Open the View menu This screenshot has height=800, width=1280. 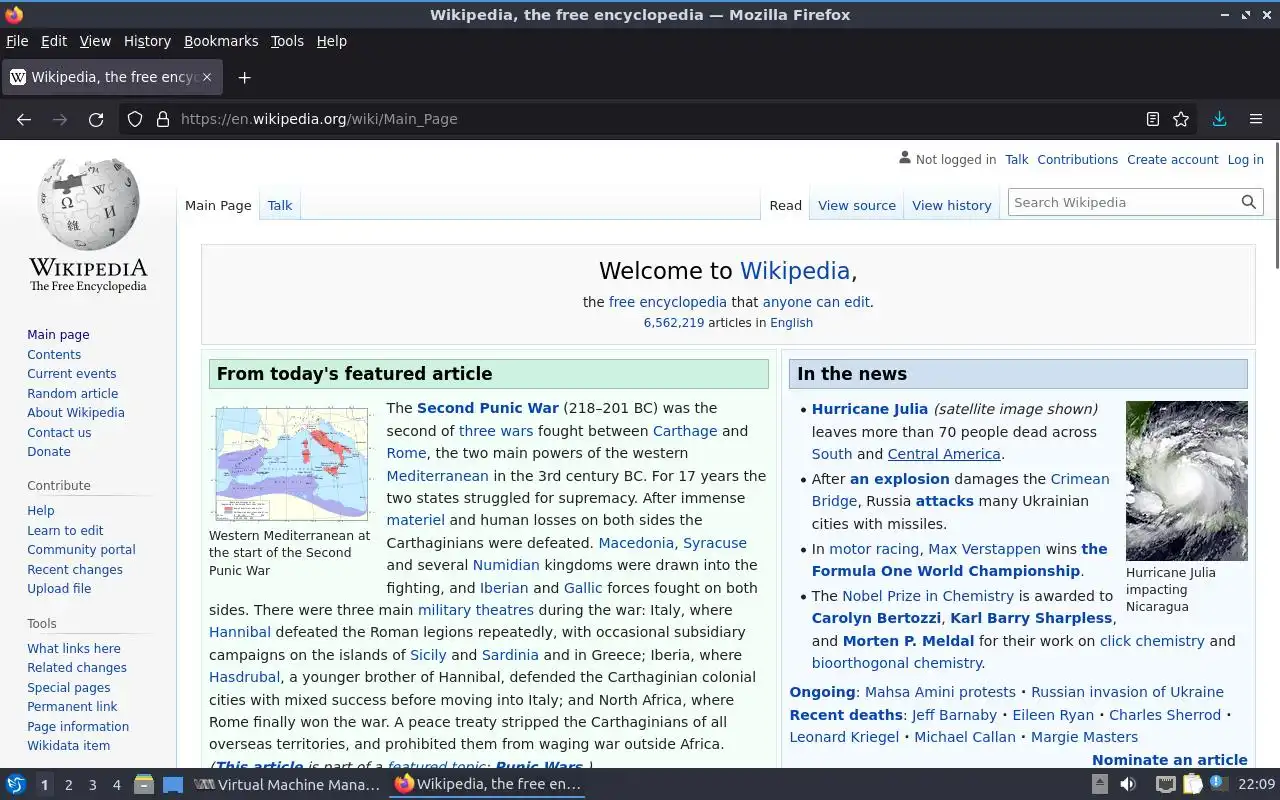click(x=95, y=41)
